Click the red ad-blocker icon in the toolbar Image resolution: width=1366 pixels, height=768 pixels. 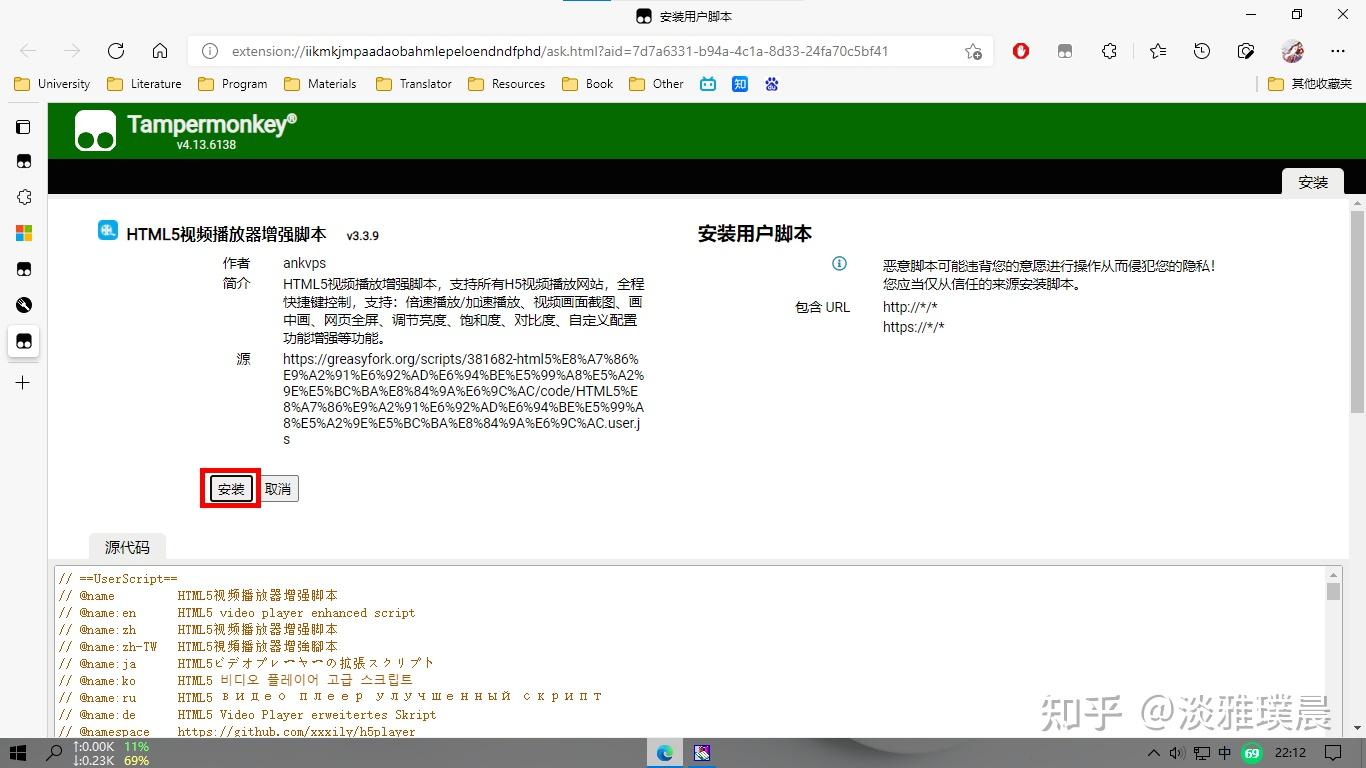(1021, 50)
